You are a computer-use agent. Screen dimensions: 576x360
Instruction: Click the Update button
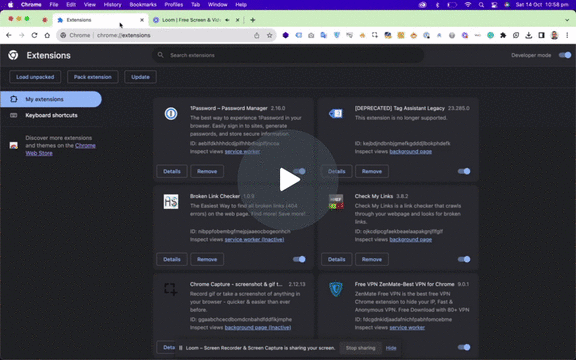pos(140,77)
